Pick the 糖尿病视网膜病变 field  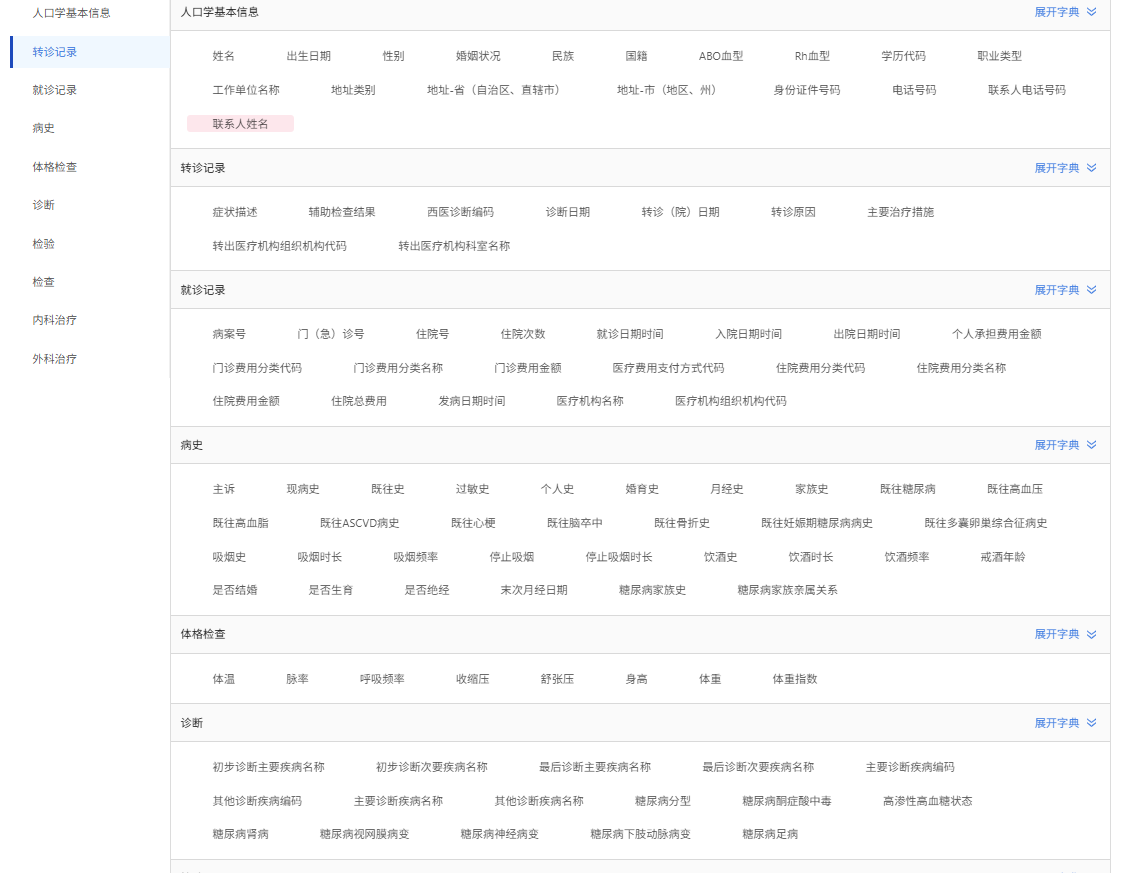pos(364,834)
